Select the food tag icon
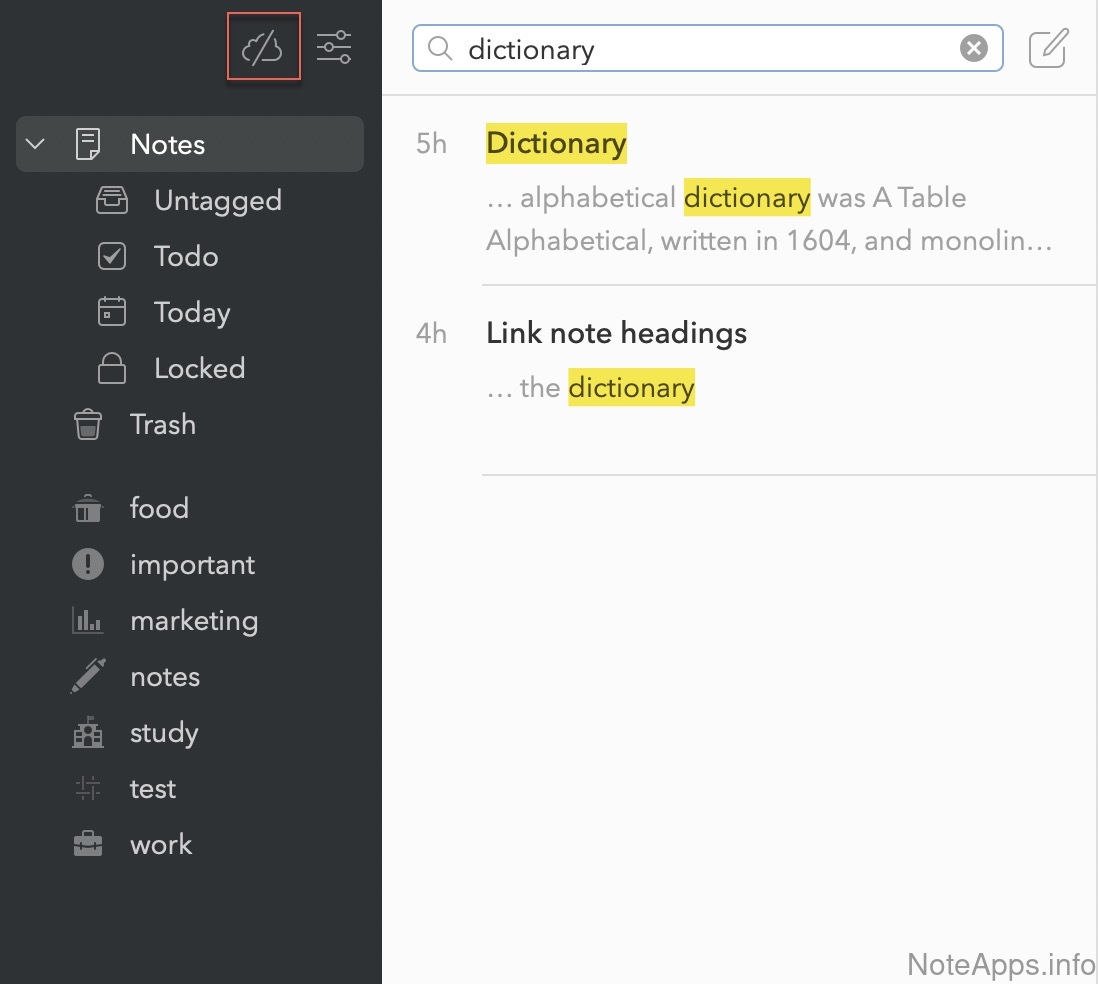 (88, 509)
